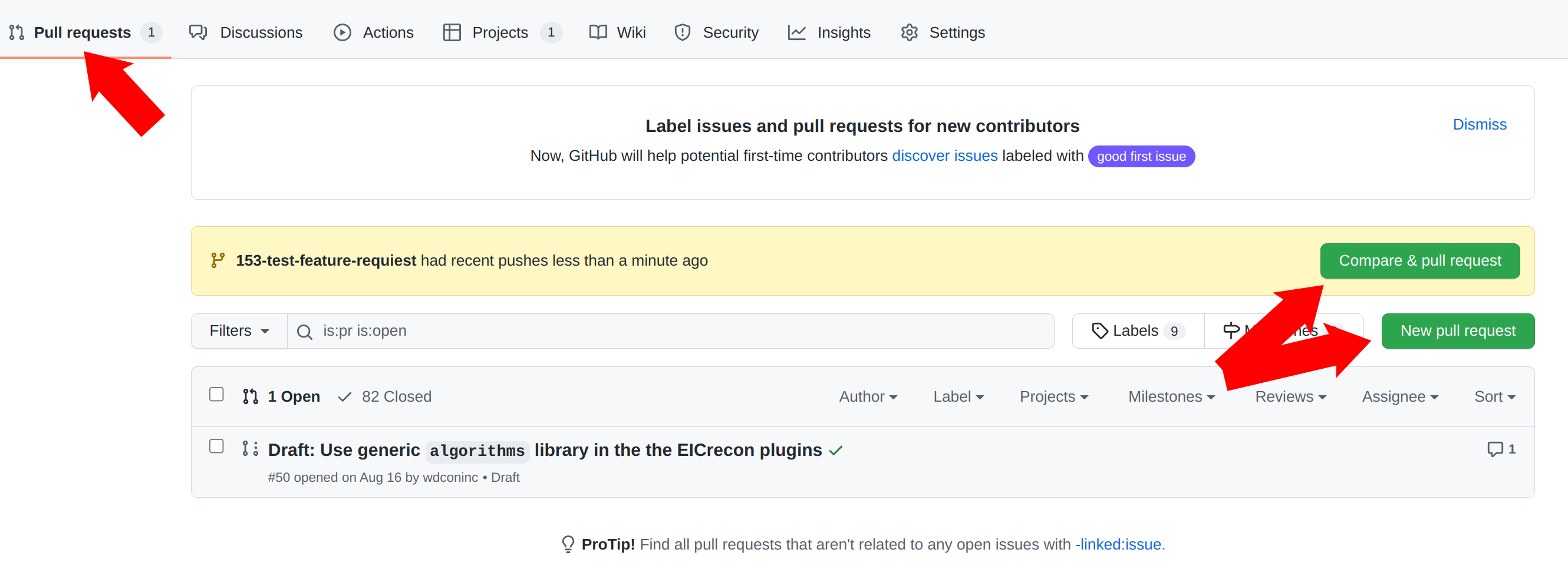Viewport: 1568px width, 579px height.
Task: Click the Discussions speech bubble icon
Action: pos(198,32)
